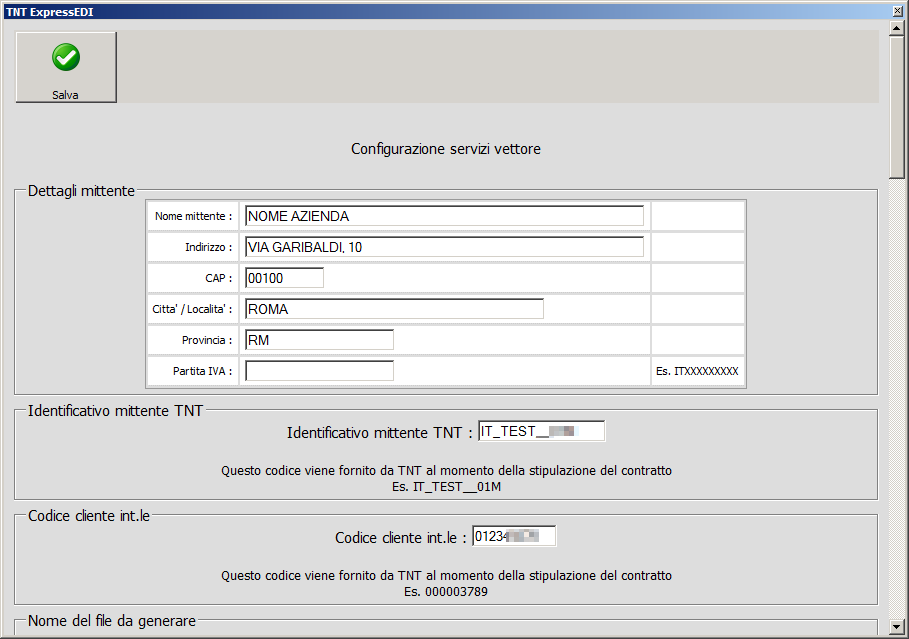909x639 pixels.
Task: Close the TNT ExpressEDI window
Action: point(898,12)
